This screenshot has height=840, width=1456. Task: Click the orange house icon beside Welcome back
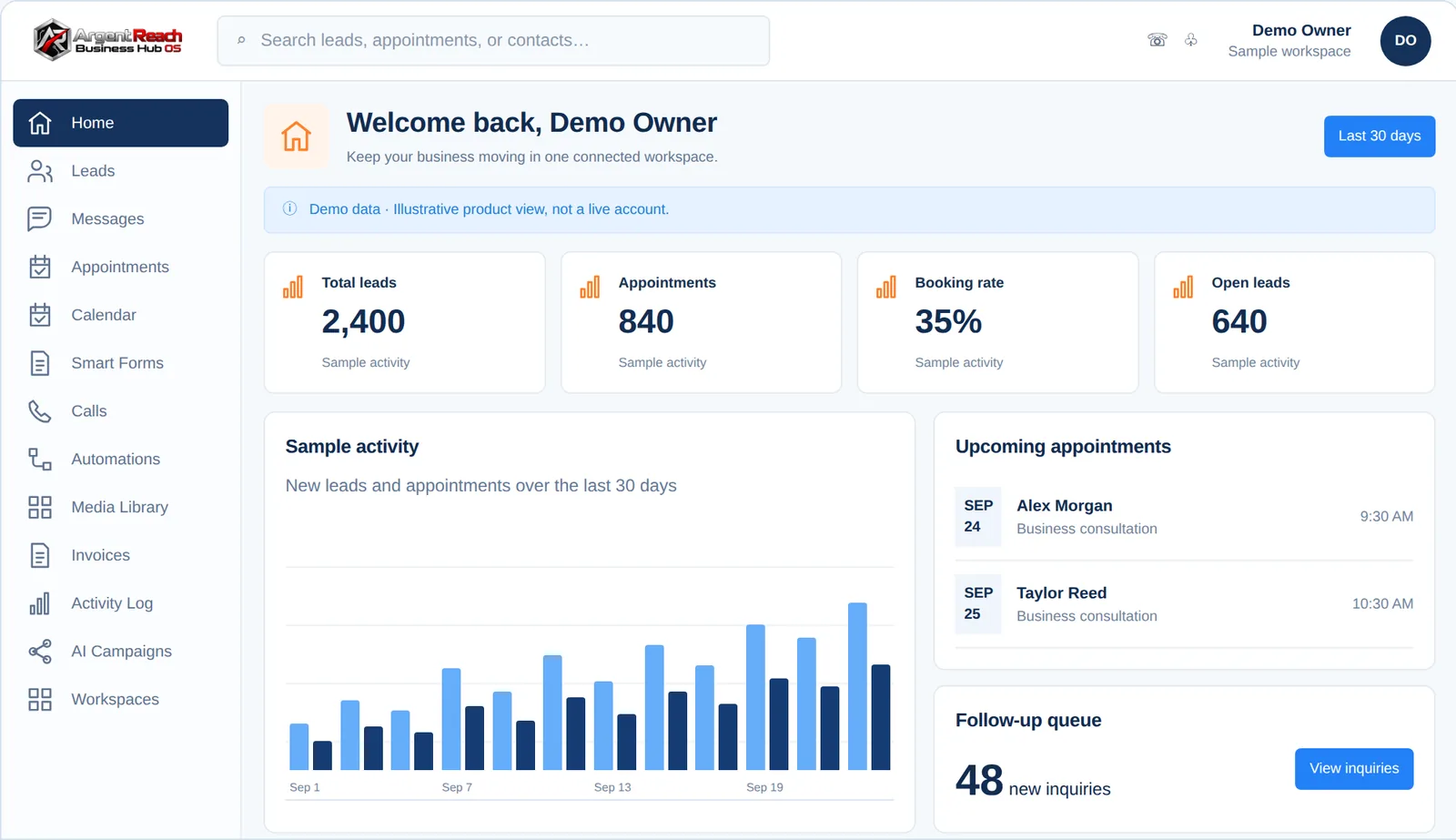click(x=296, y=137)
